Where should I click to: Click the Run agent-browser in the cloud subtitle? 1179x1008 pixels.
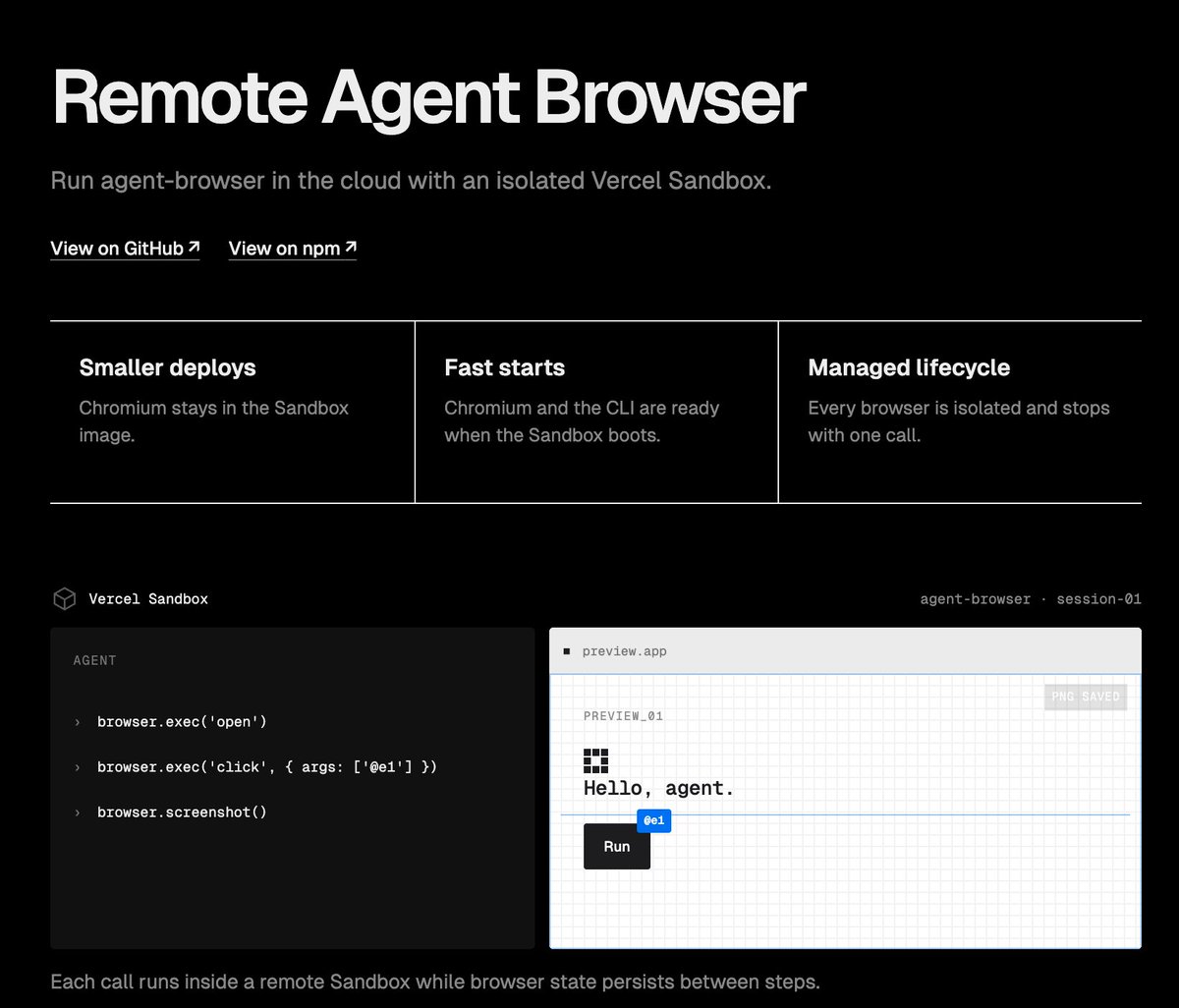point(411,181)
